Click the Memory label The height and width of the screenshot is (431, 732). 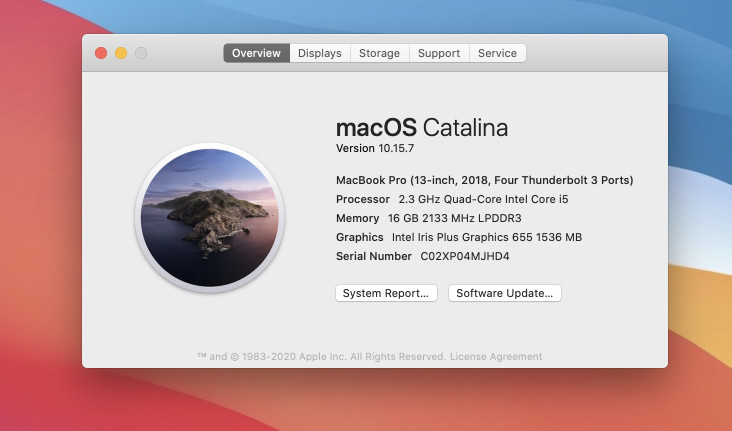358,219
